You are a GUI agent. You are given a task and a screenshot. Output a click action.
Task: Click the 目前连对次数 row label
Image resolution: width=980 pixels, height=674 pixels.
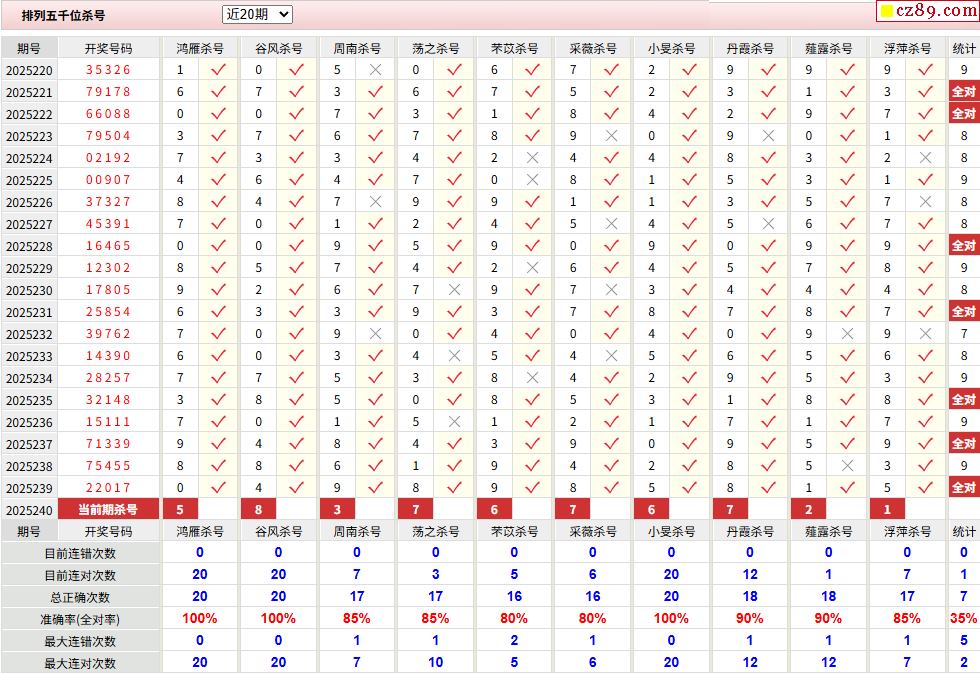pos(80,575)
